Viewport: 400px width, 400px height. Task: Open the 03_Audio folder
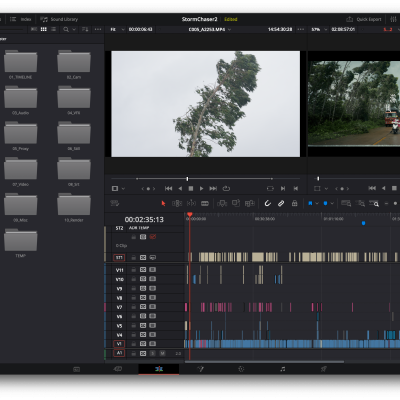pos(21,97)
